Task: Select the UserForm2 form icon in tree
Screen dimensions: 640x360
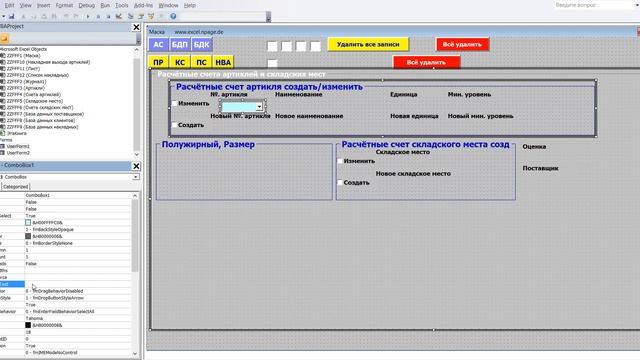Action: click(2, 153)
